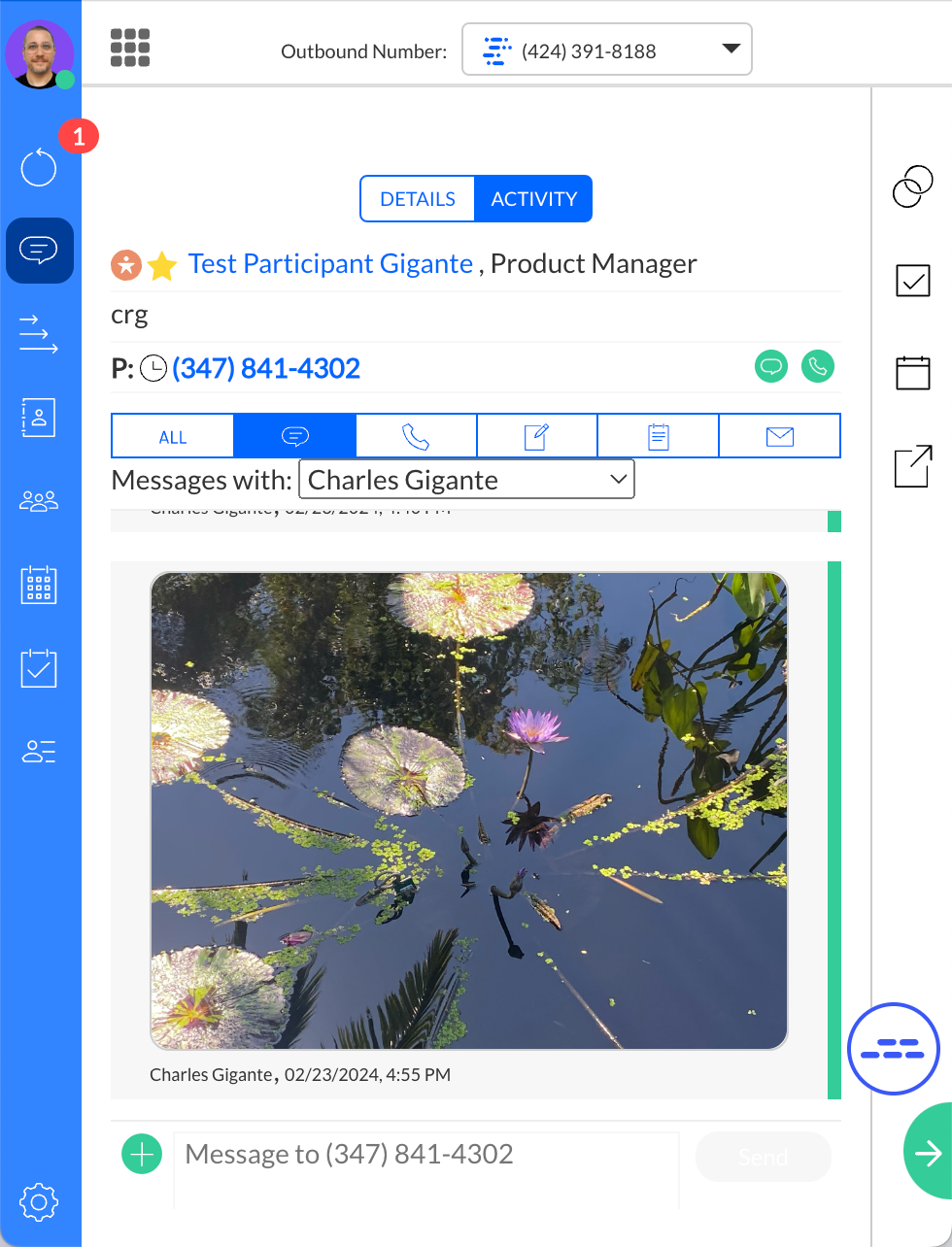Image resolution: width=952 pixels, height=1247 pixels.
Task: Click the green send text message icon
Action: click(x=771, y=367)
